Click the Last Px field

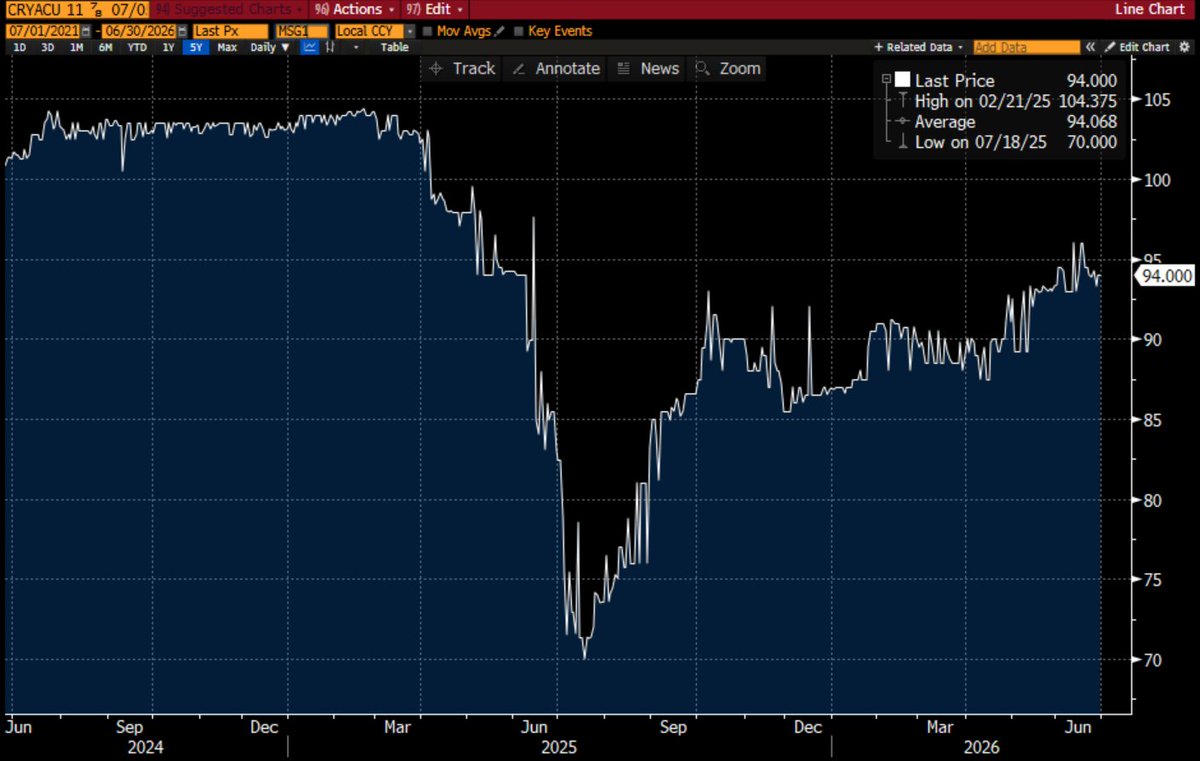(231, 31)
